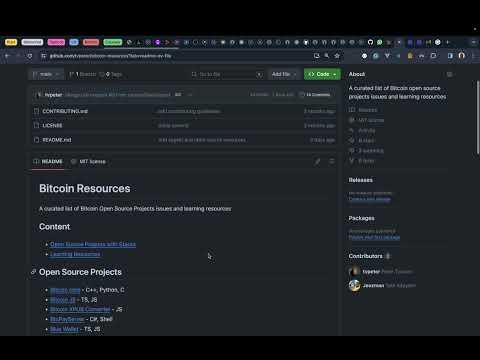Click the CONTRIBUTING.md file icon

[x=36, y=111]
